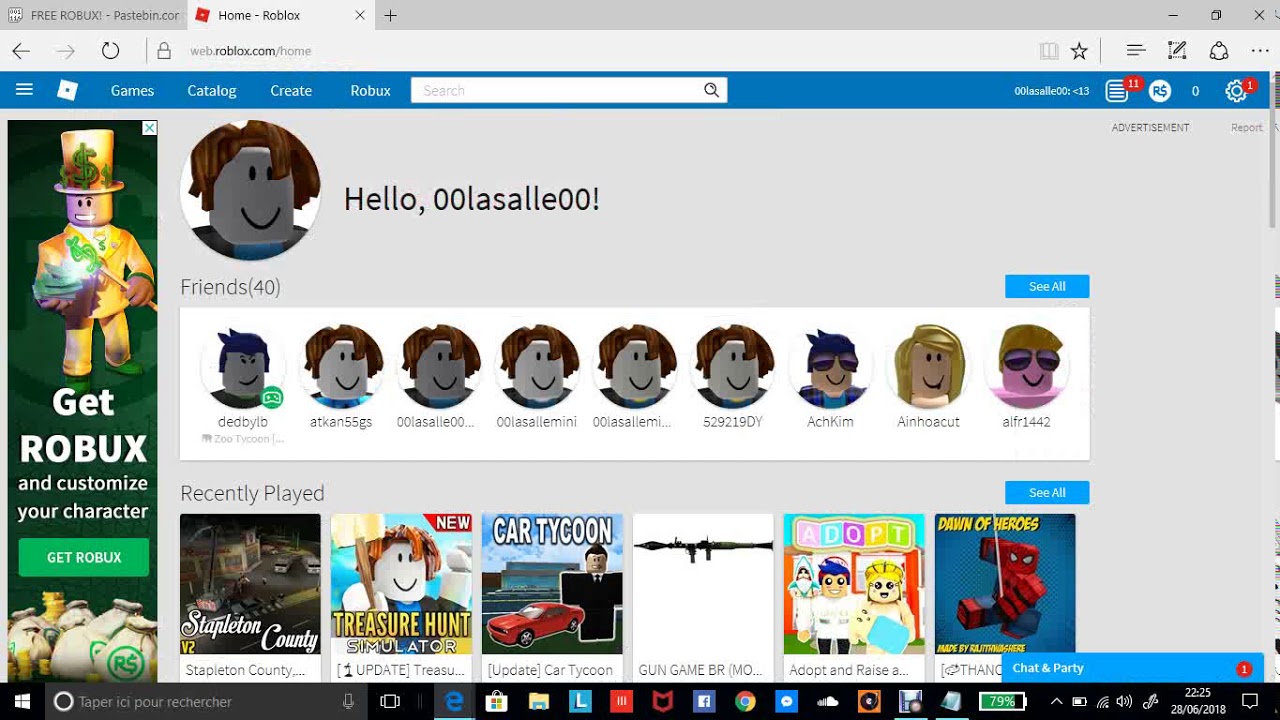Open Stapleton County game thumbnail
The height and width of the screenshot is (720, 1280).
pos(250,584)
